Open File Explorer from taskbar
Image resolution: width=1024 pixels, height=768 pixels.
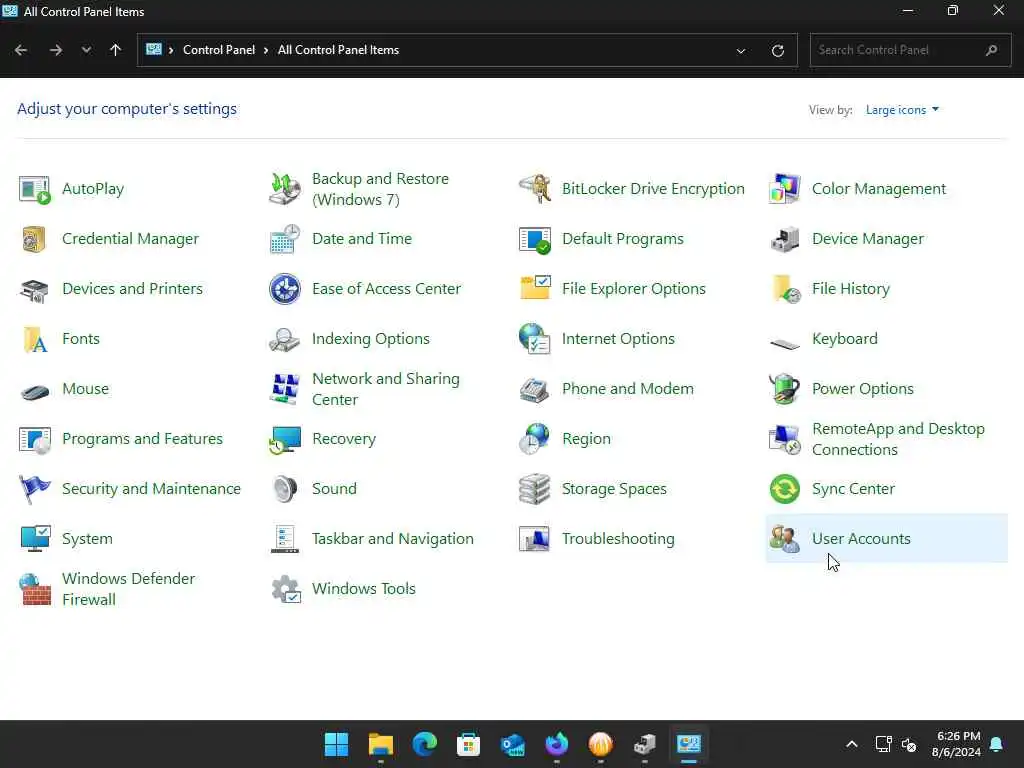(381, 744)
